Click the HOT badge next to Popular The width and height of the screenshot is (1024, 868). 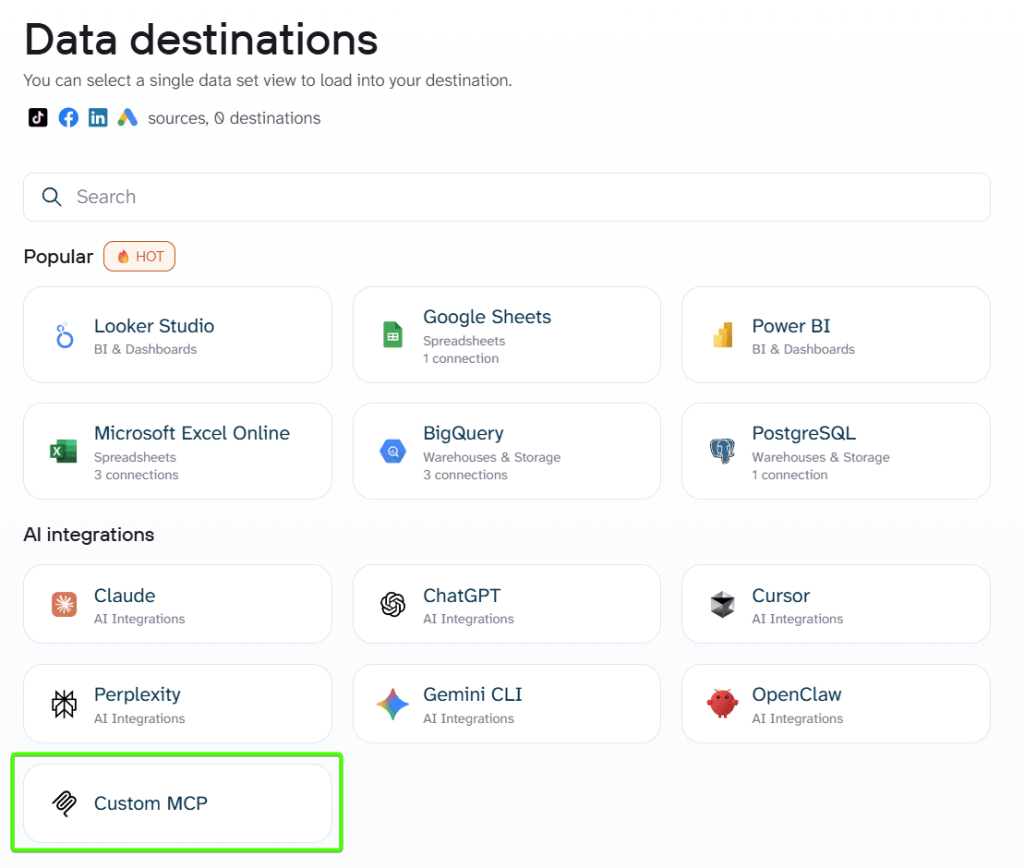coord(139,256)
